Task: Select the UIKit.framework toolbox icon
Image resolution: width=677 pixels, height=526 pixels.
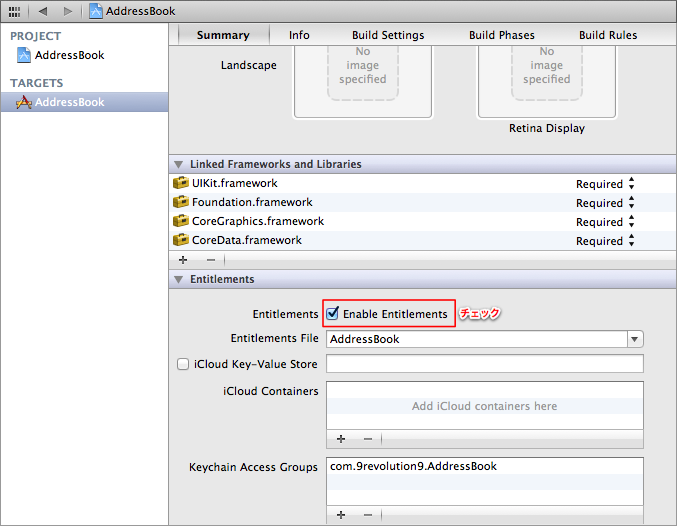Action: tap(181, 183)
